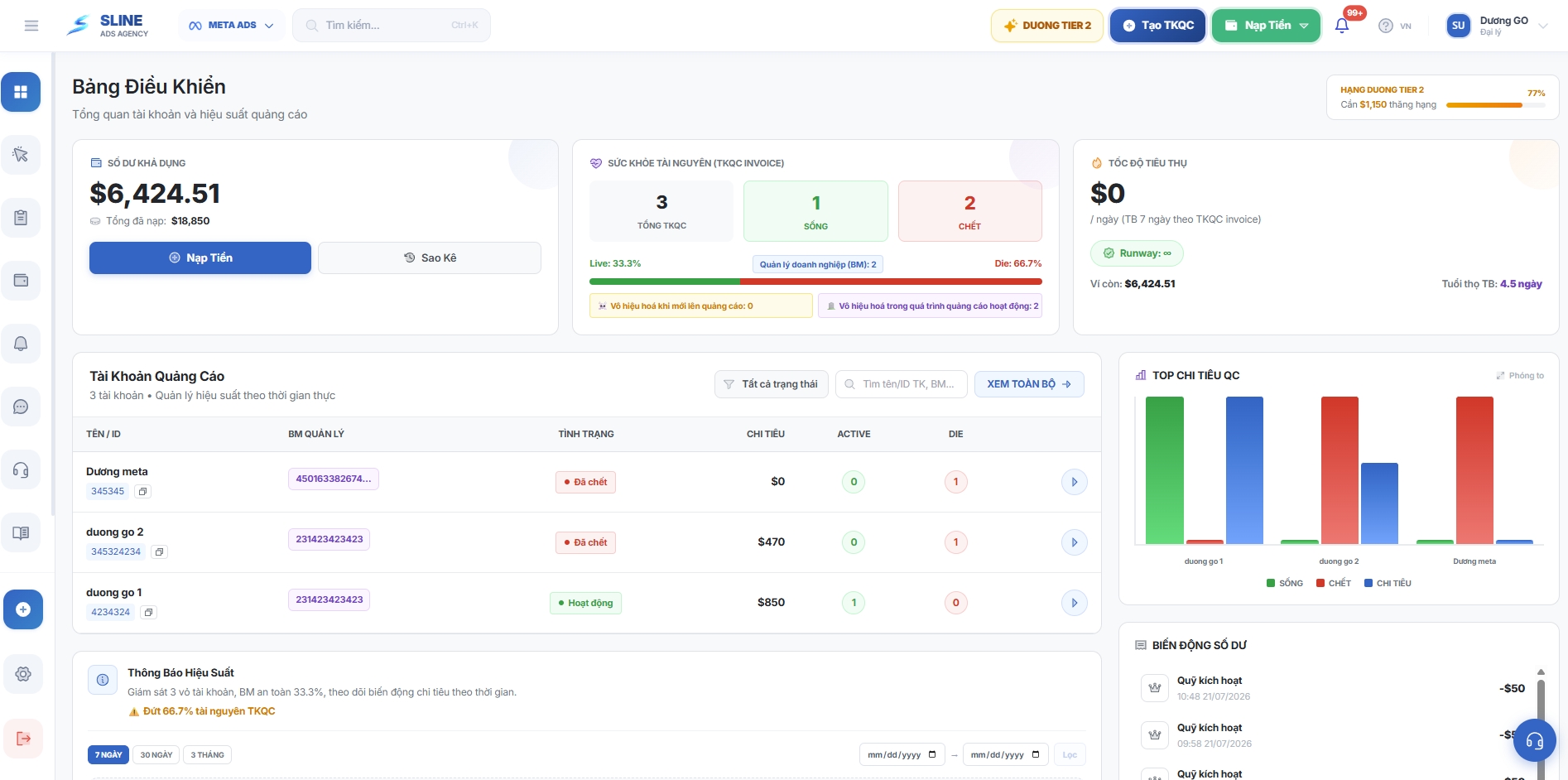This screenshot has width=1568, height=780.
Task: Click the Sao Kê button
Action: (x=430, y=258)
